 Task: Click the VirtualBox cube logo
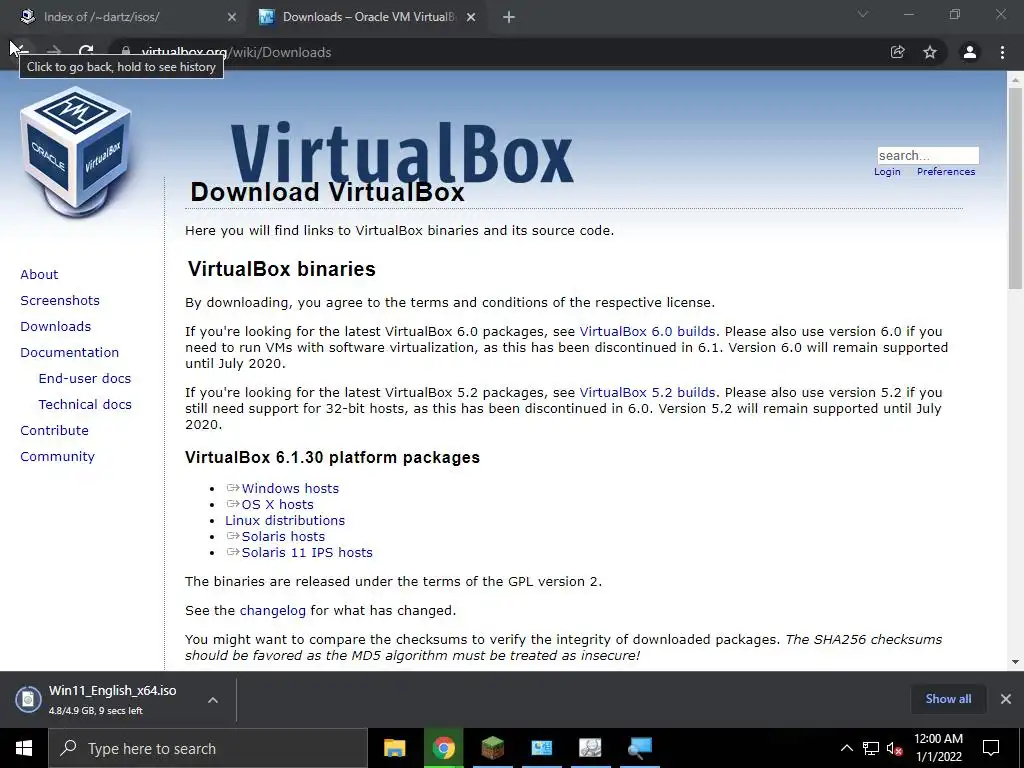(76, 152)
